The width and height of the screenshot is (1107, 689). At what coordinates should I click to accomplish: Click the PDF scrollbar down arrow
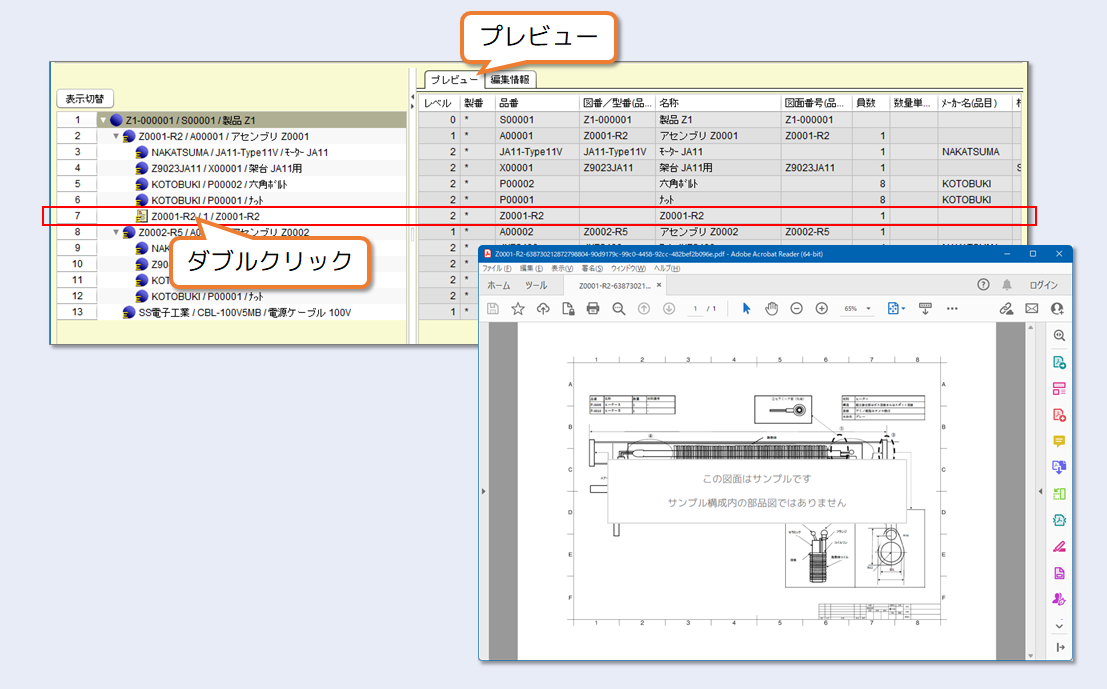pos(1031,655)
